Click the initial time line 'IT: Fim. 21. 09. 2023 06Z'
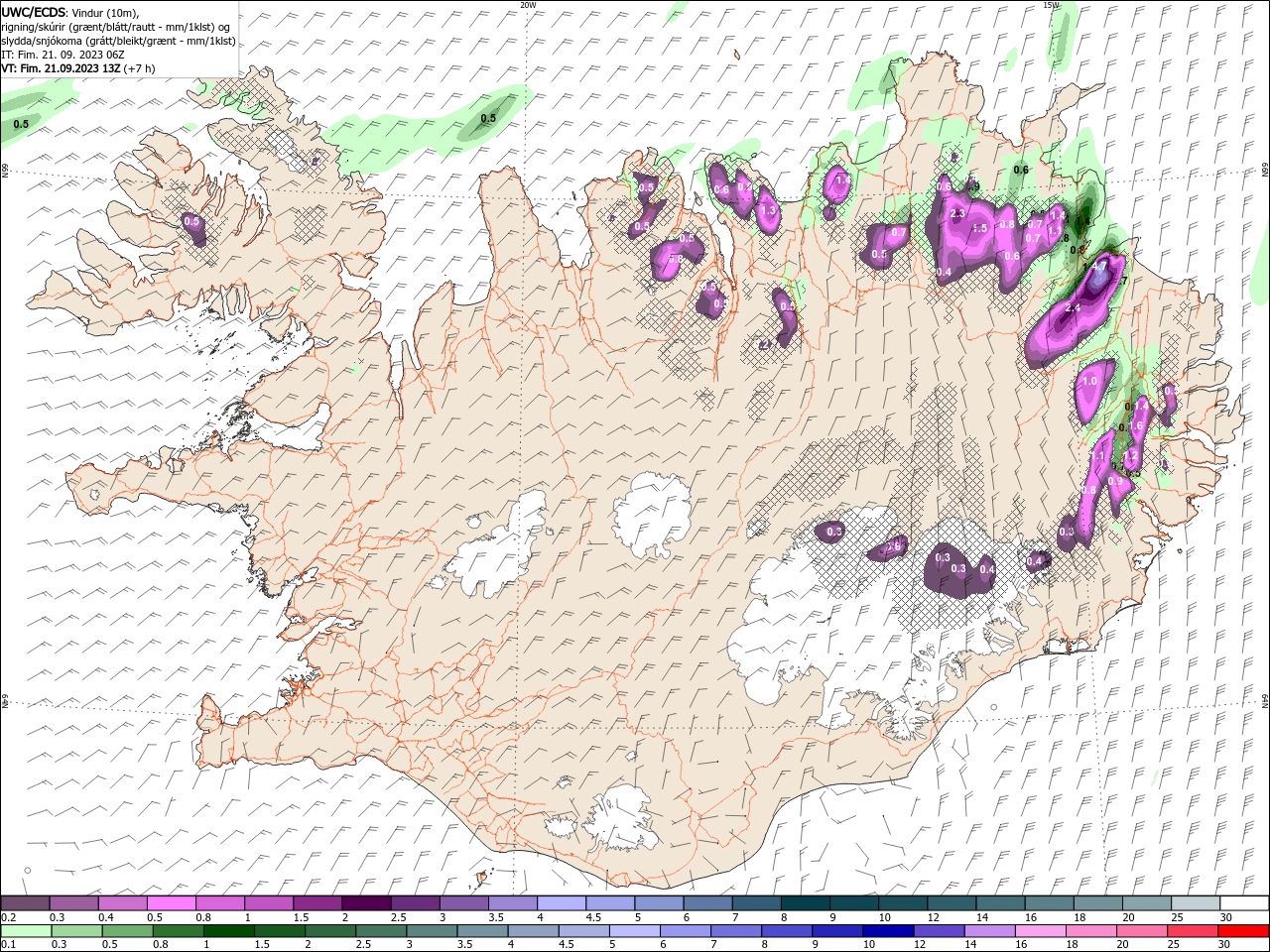This screenshot has width=1270, height=952. tap(63, 55)
